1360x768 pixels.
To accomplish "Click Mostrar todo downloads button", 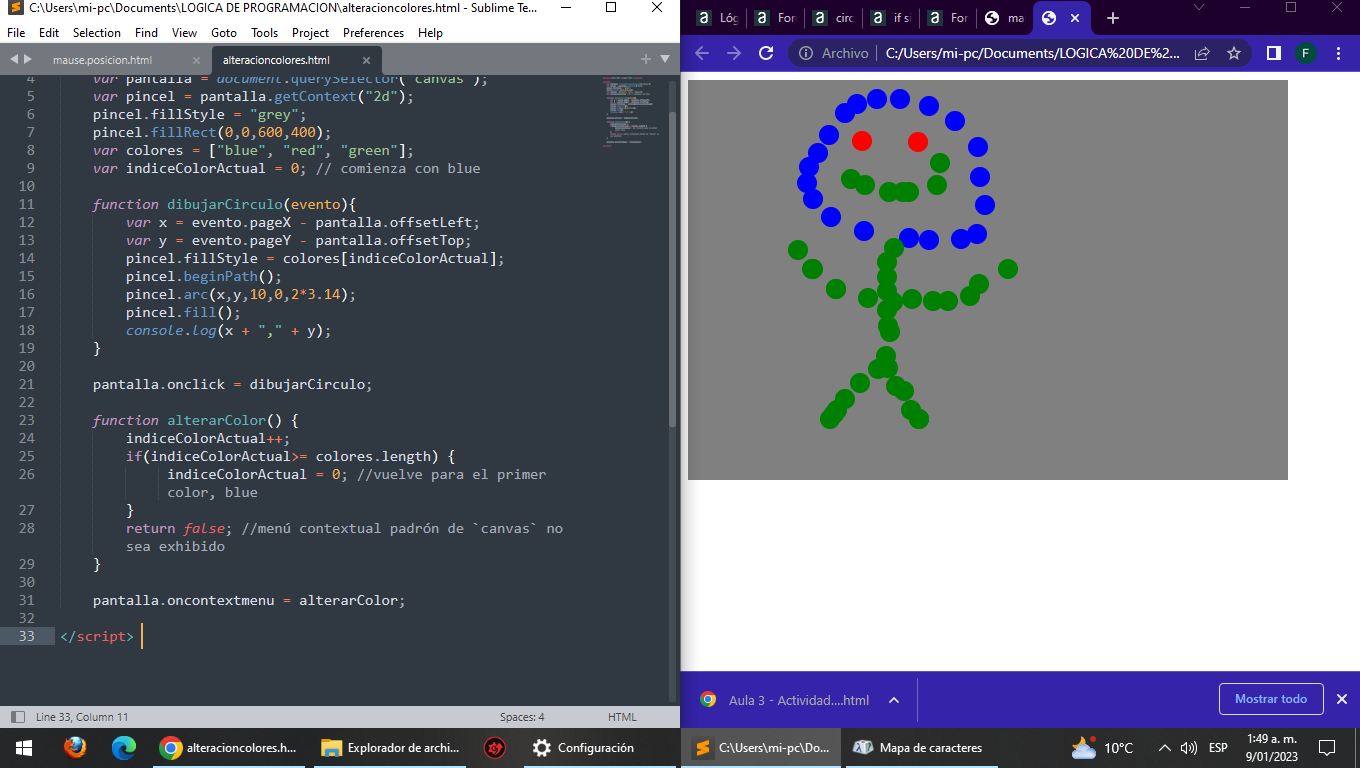I will point(1271,699).
